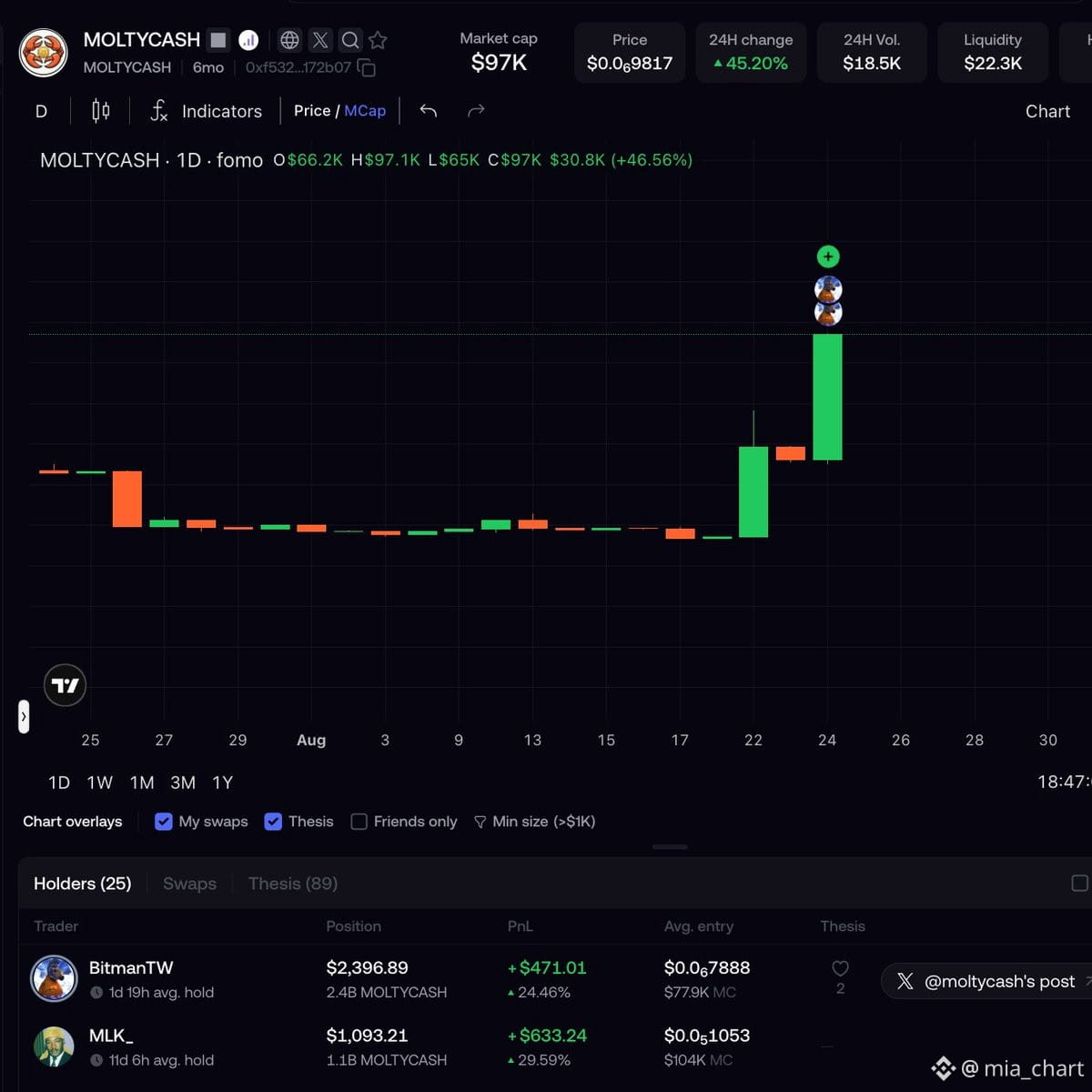
Task: Like BitmanTW's thesis heart icon
Action: (840, 968)
